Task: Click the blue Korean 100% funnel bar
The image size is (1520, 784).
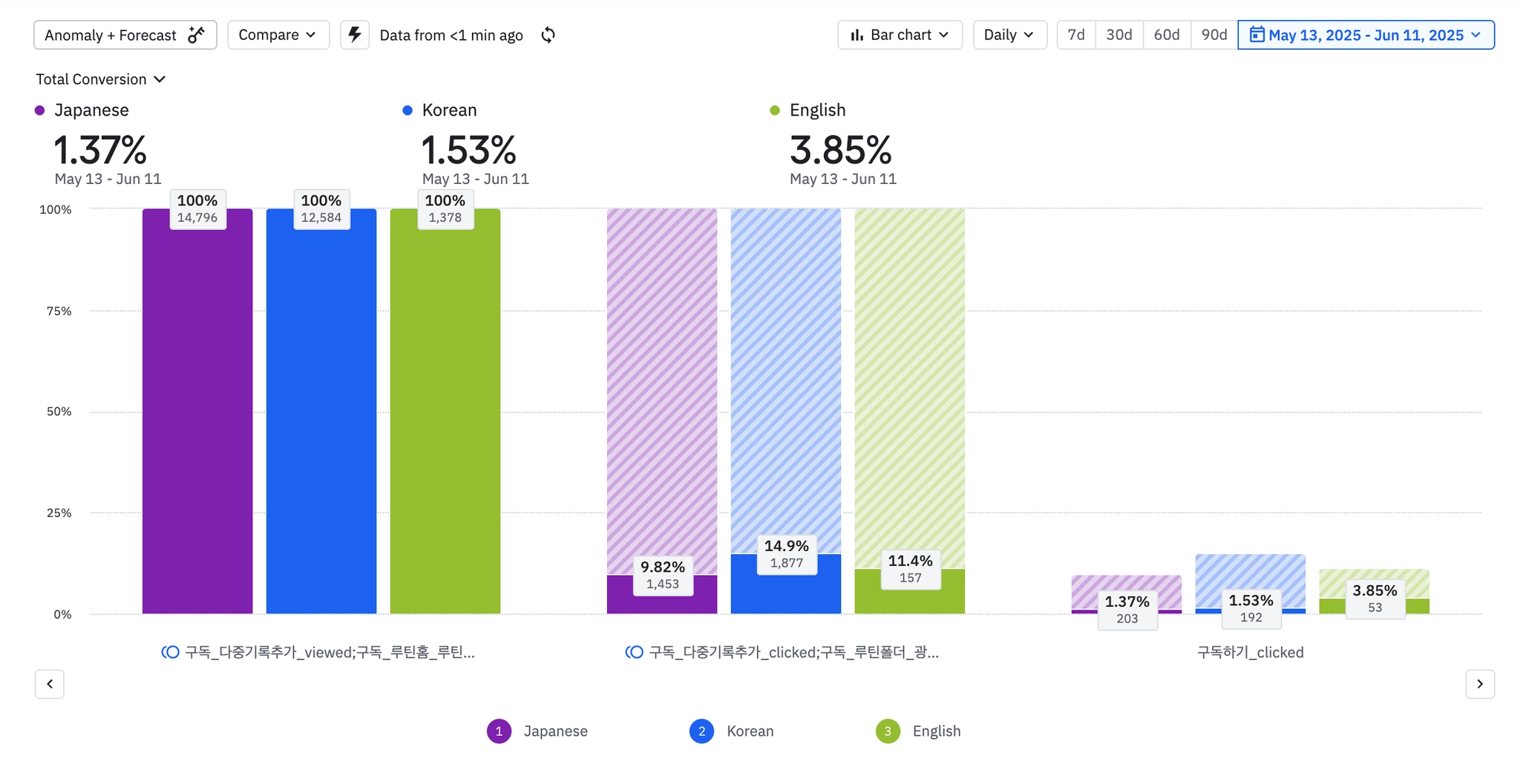Action: click(321, 415)
